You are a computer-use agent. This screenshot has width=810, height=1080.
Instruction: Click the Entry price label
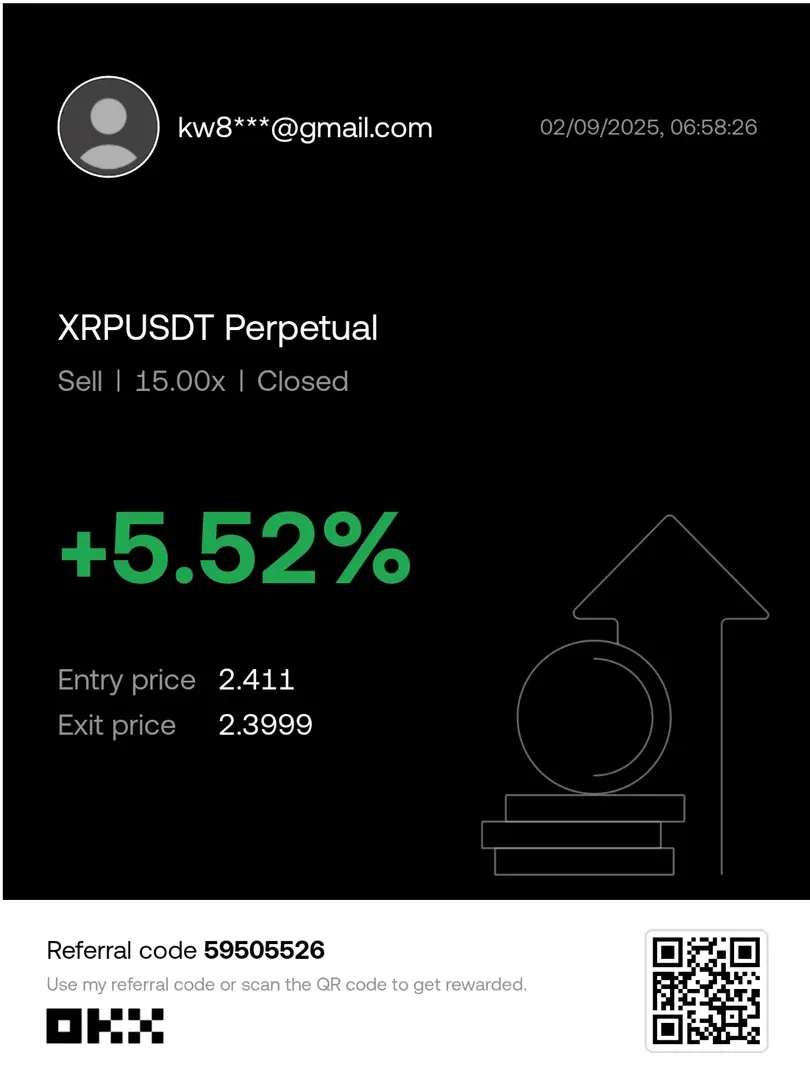pos(126,680)
